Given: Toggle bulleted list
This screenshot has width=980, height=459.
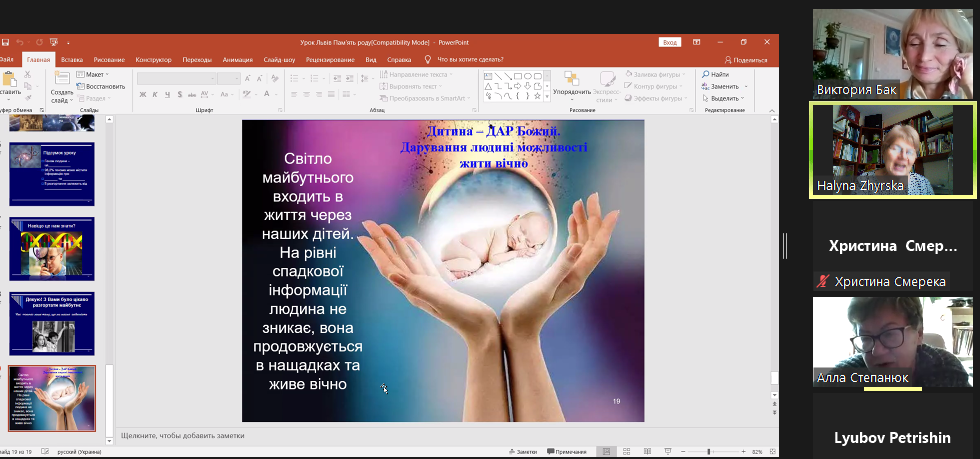Looking at the screenshot, I should click(x=296, y=78).
